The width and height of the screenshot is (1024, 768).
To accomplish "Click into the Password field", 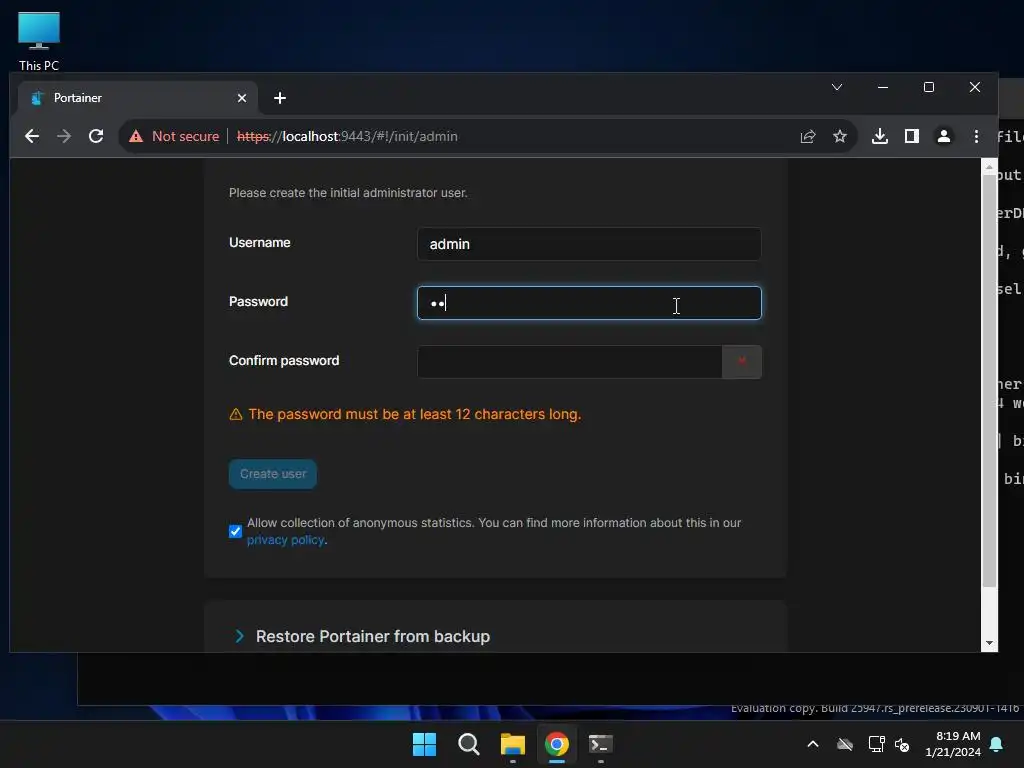I will point(589,303).
